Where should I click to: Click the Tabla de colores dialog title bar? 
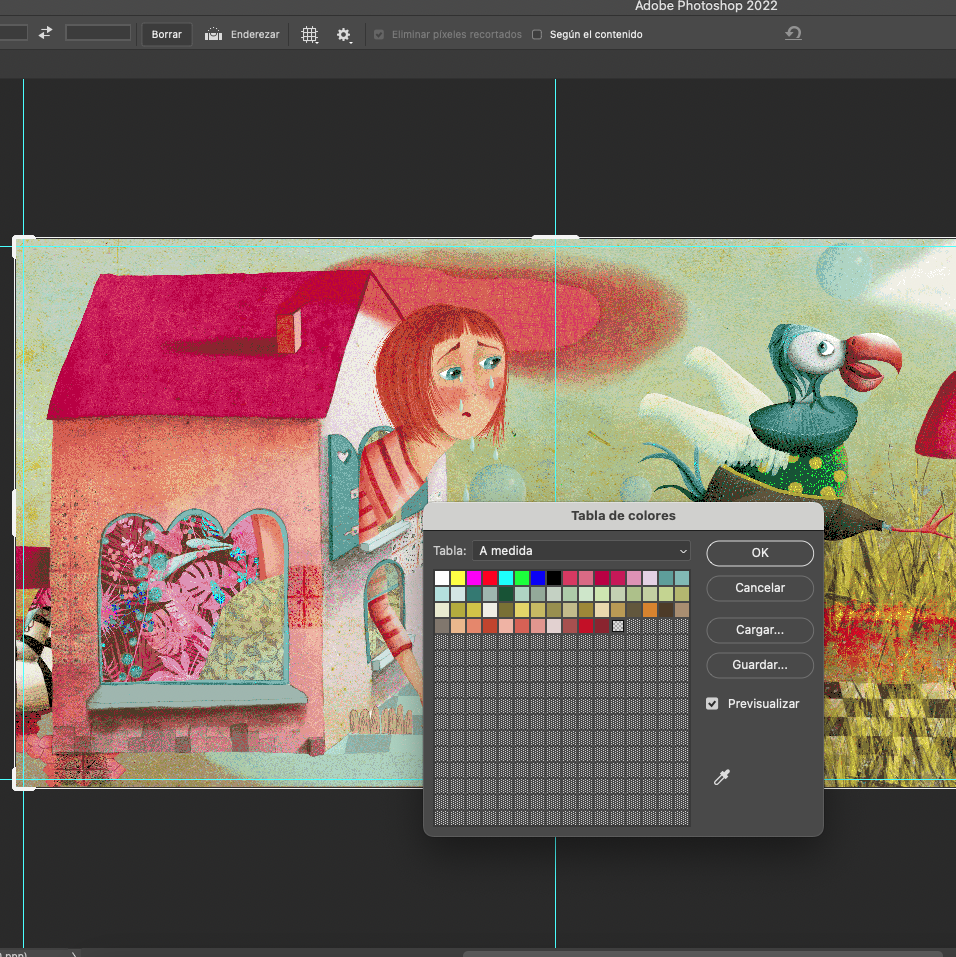623,516
